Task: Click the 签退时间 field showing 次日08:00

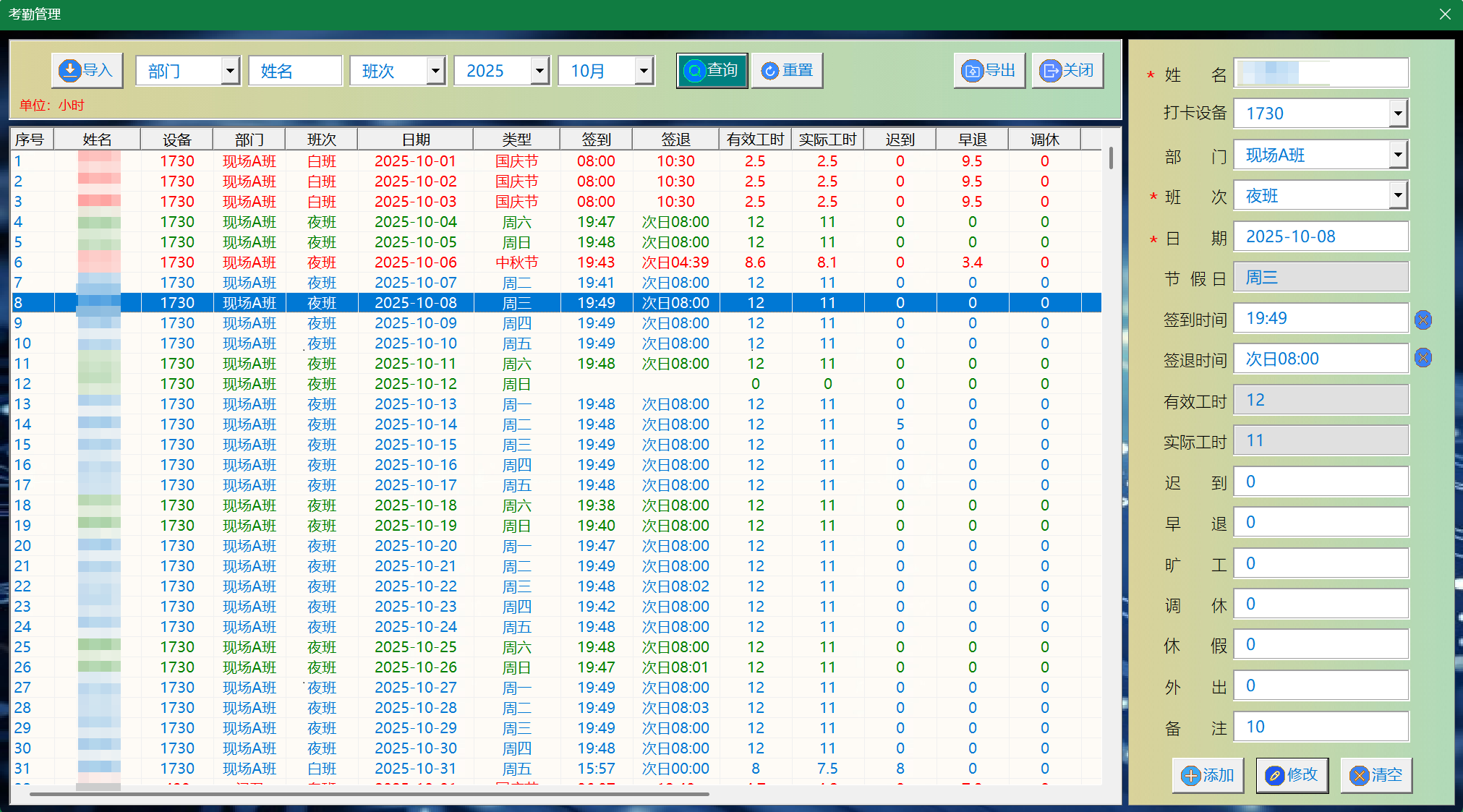Action: [1321, 359]
